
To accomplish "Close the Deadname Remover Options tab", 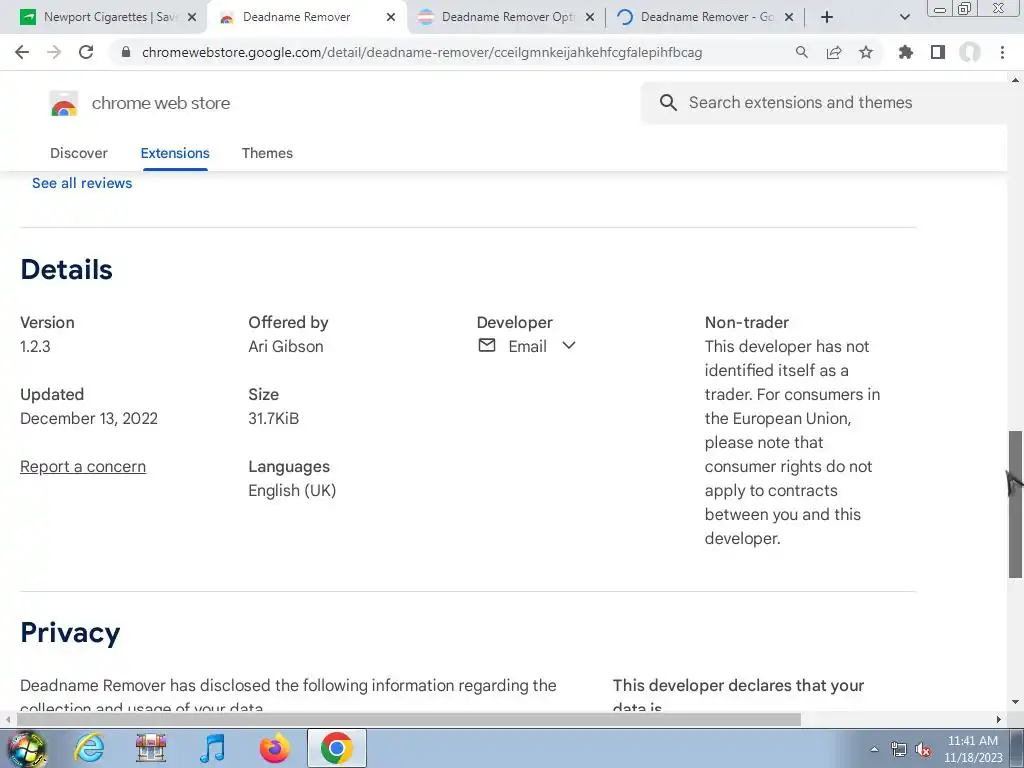I will click(x=590, y=17).
